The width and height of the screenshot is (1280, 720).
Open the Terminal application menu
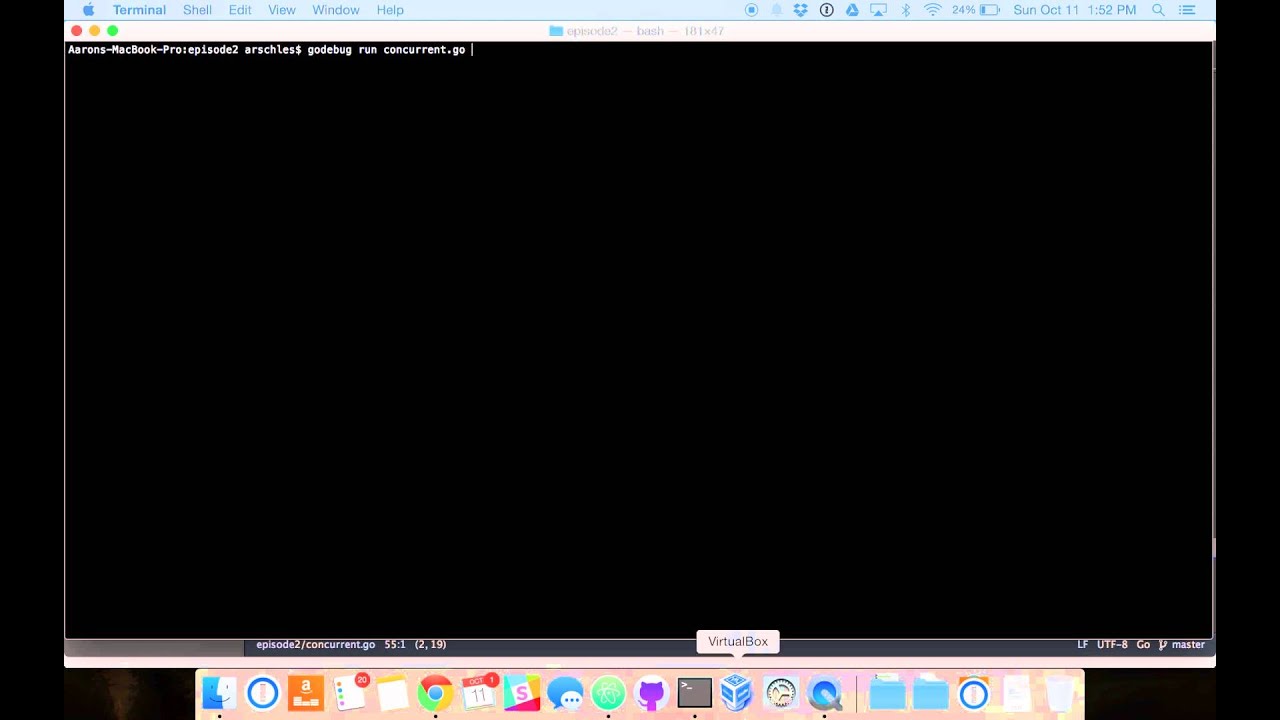point(139,10)
